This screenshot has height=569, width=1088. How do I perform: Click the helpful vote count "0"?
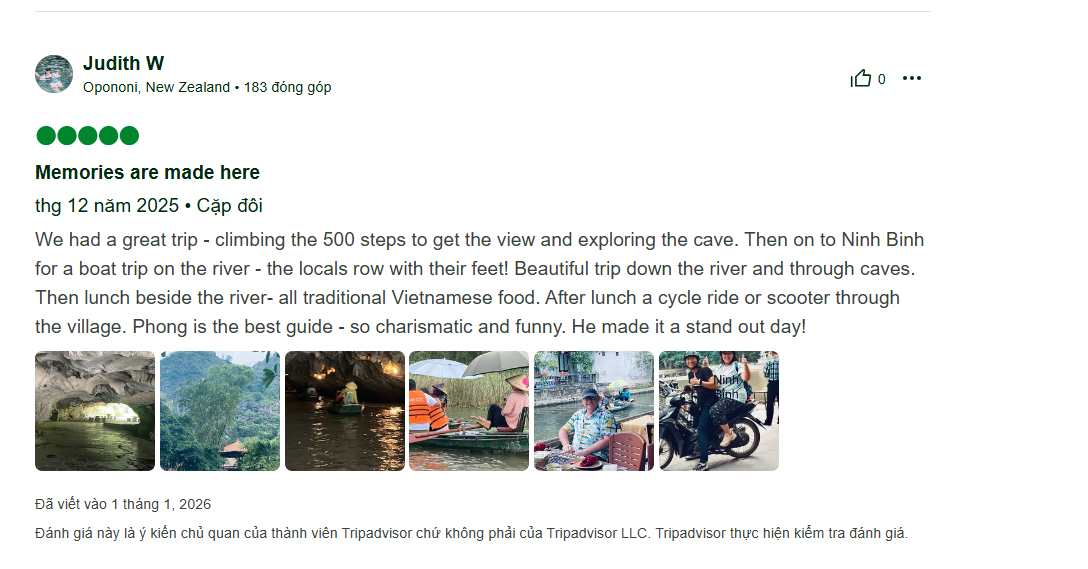click(881, 79)
